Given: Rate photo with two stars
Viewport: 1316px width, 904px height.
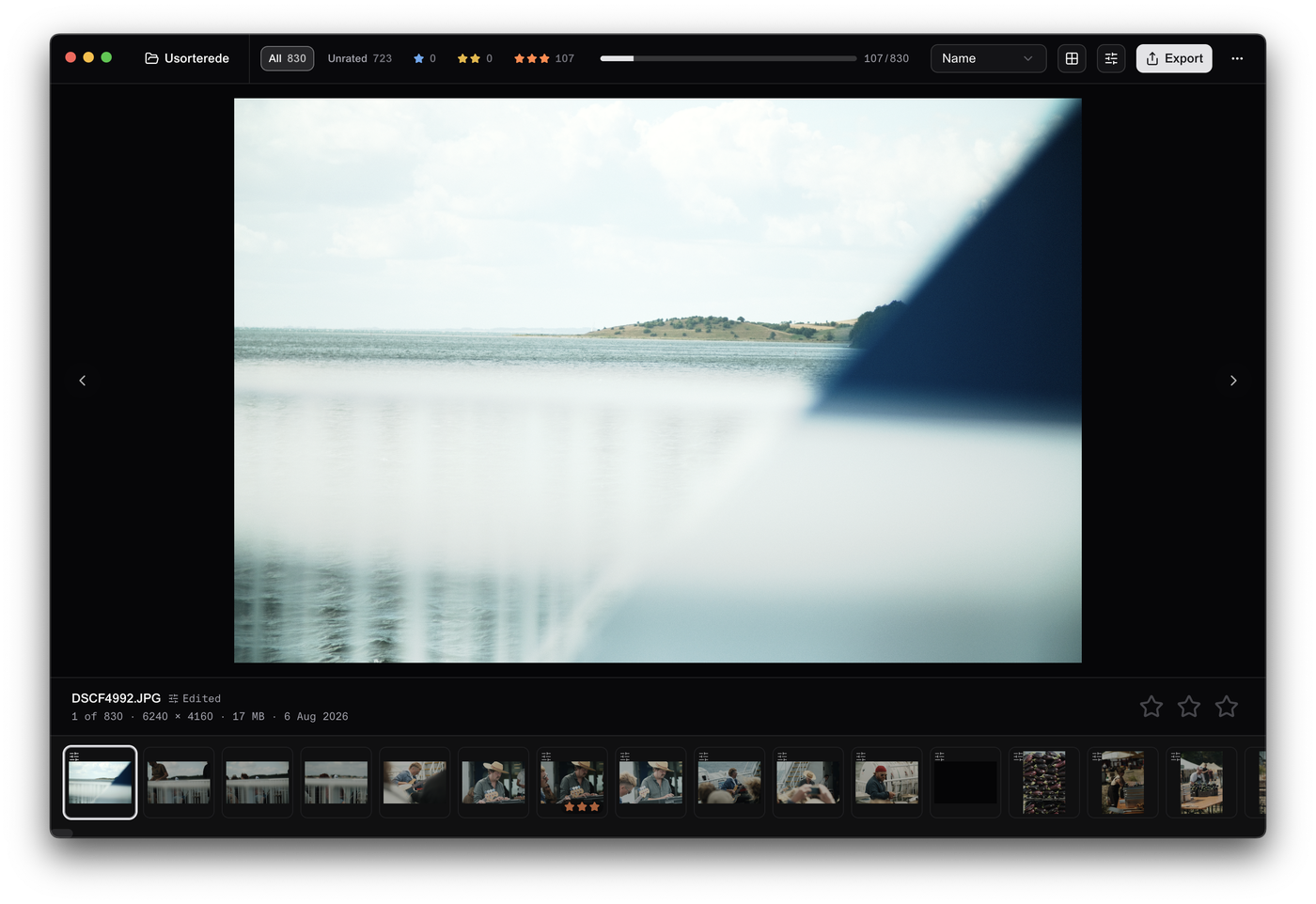Looking at the screenshot, I should pos(1189,707).
